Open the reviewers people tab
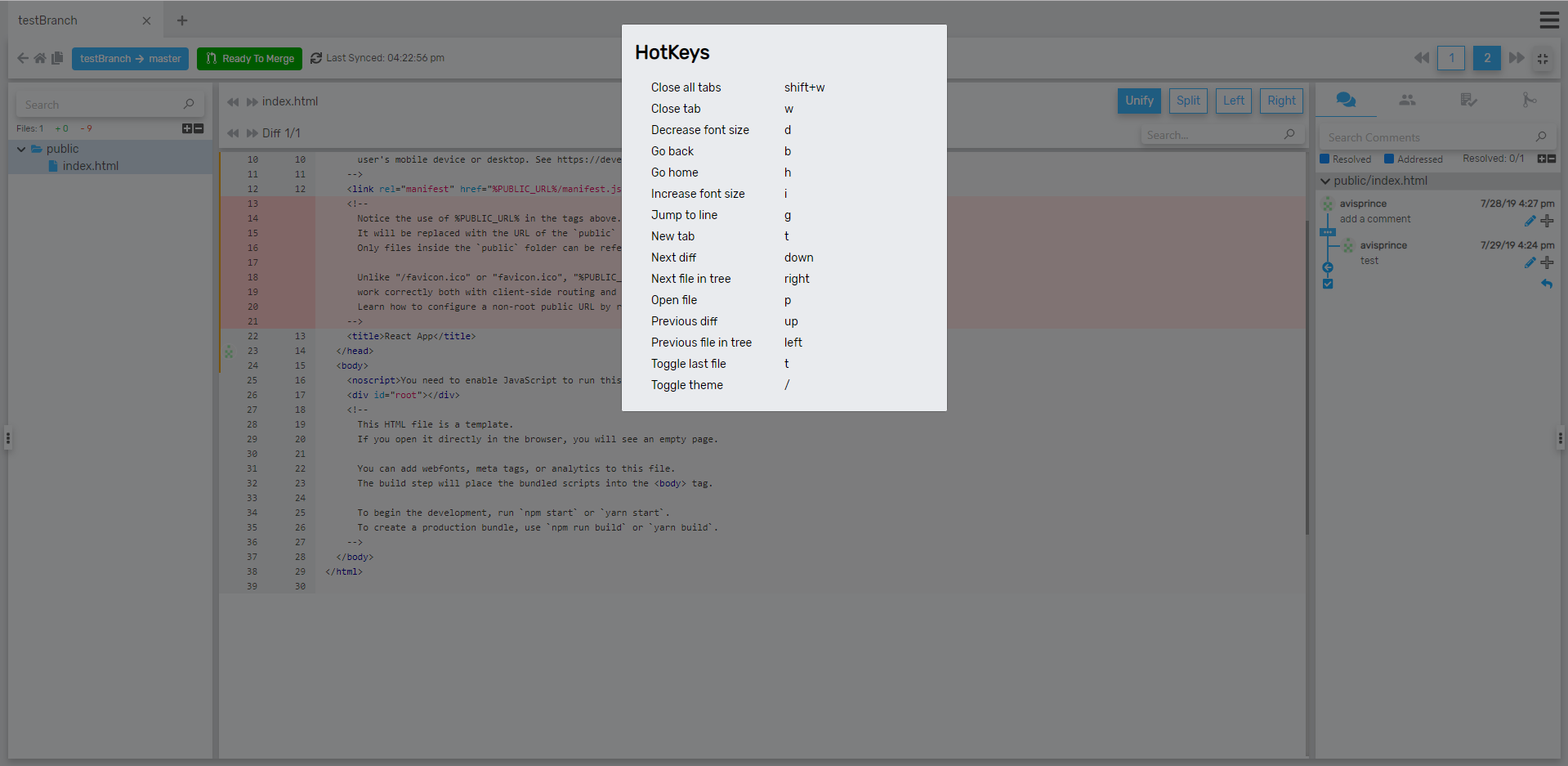Screen dimensions: 1568x766 coord(1407,100)
